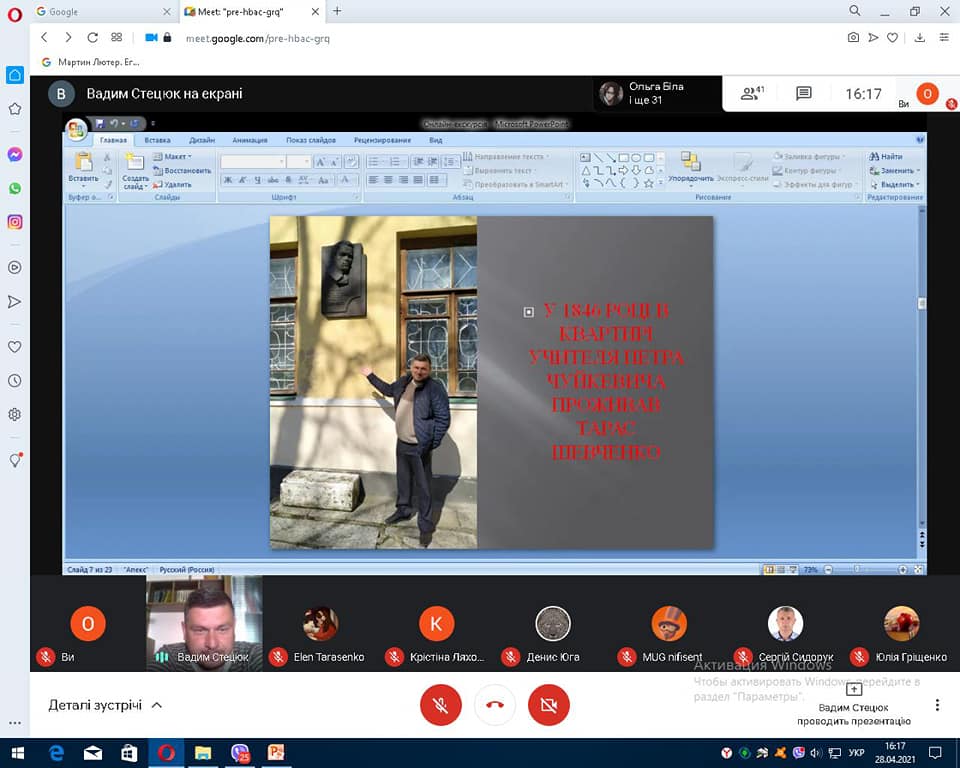960x768 pixels.
Task: Switch the УКР keyboard language indicator
Action: point(857,752)
